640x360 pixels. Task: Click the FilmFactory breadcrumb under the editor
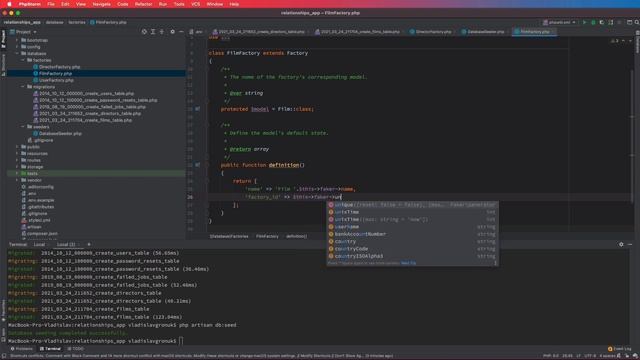(267, 236)
